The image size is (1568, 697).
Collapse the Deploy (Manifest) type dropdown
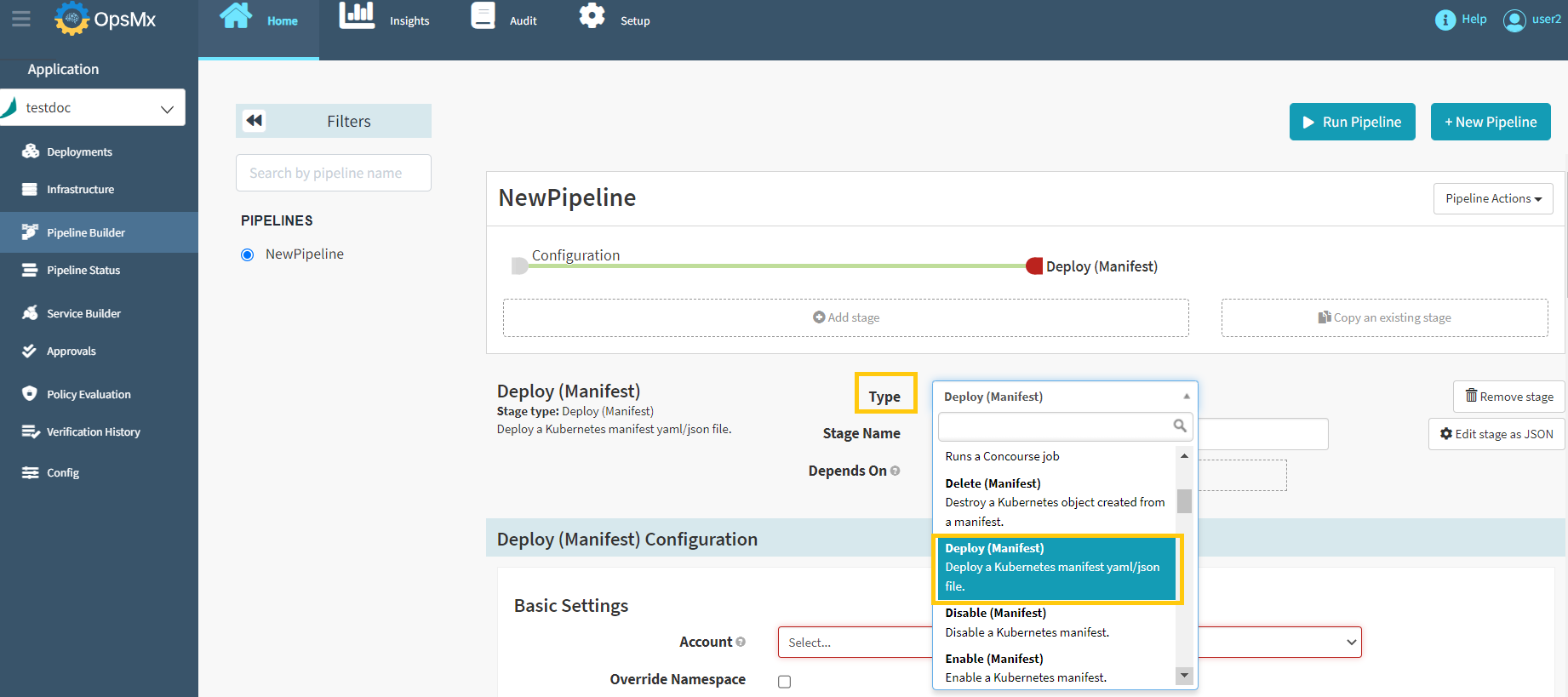pos(1186,397)
